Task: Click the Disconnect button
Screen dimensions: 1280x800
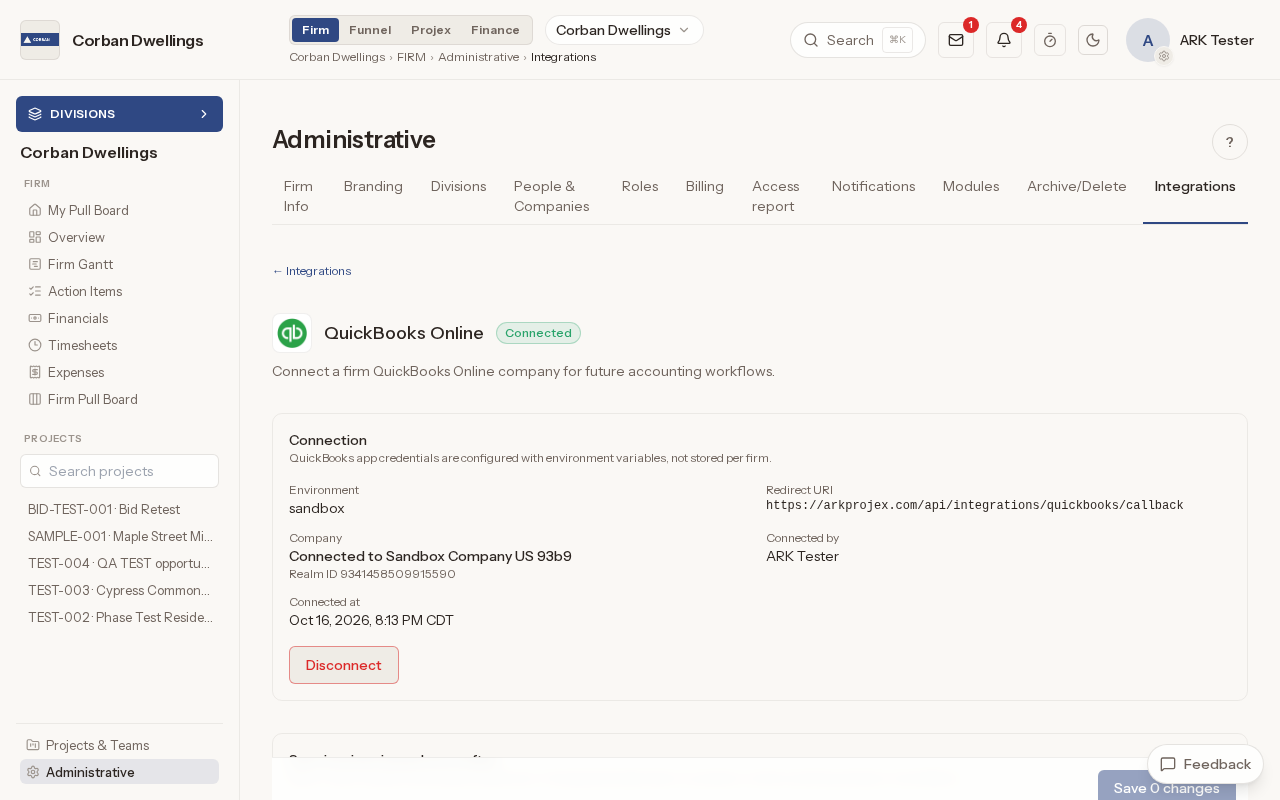Action: pyautogui.click(x=344, y=665)
